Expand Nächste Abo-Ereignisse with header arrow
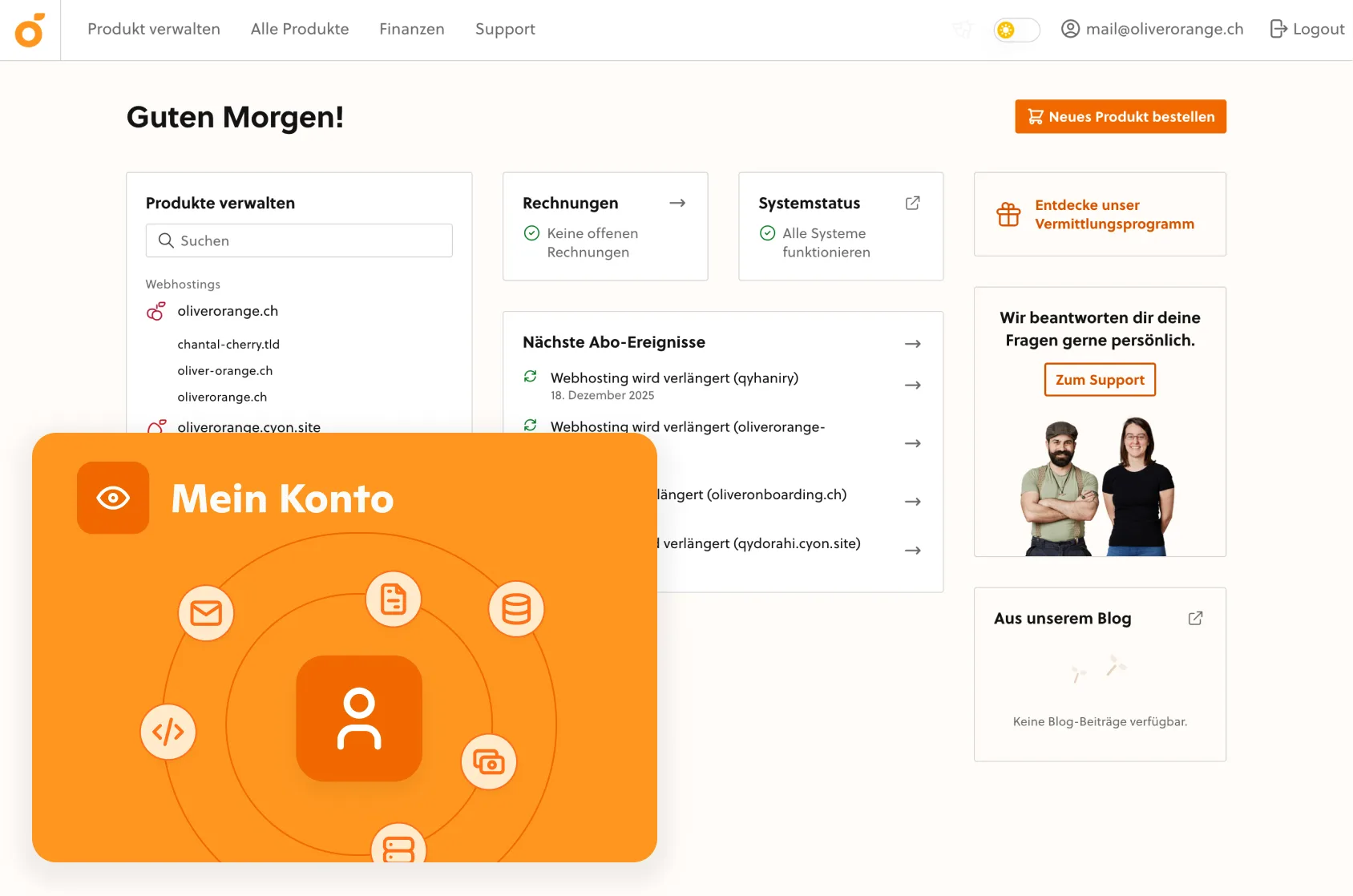 (x=912, y=344)
